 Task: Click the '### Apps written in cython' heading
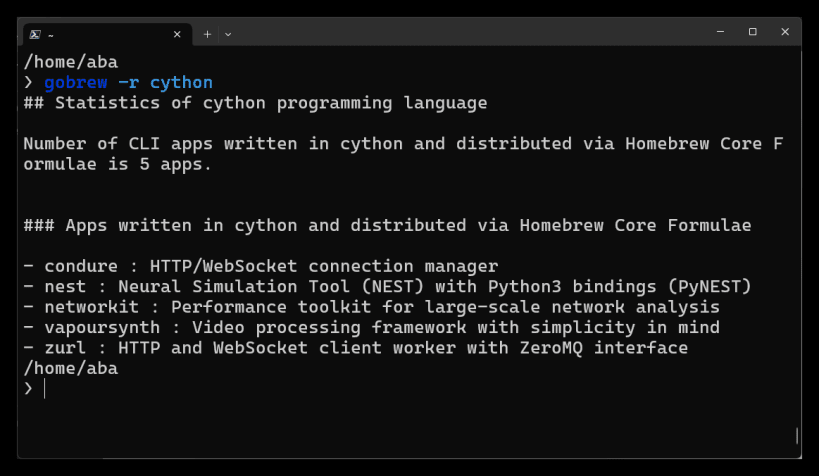pos(387,225)
